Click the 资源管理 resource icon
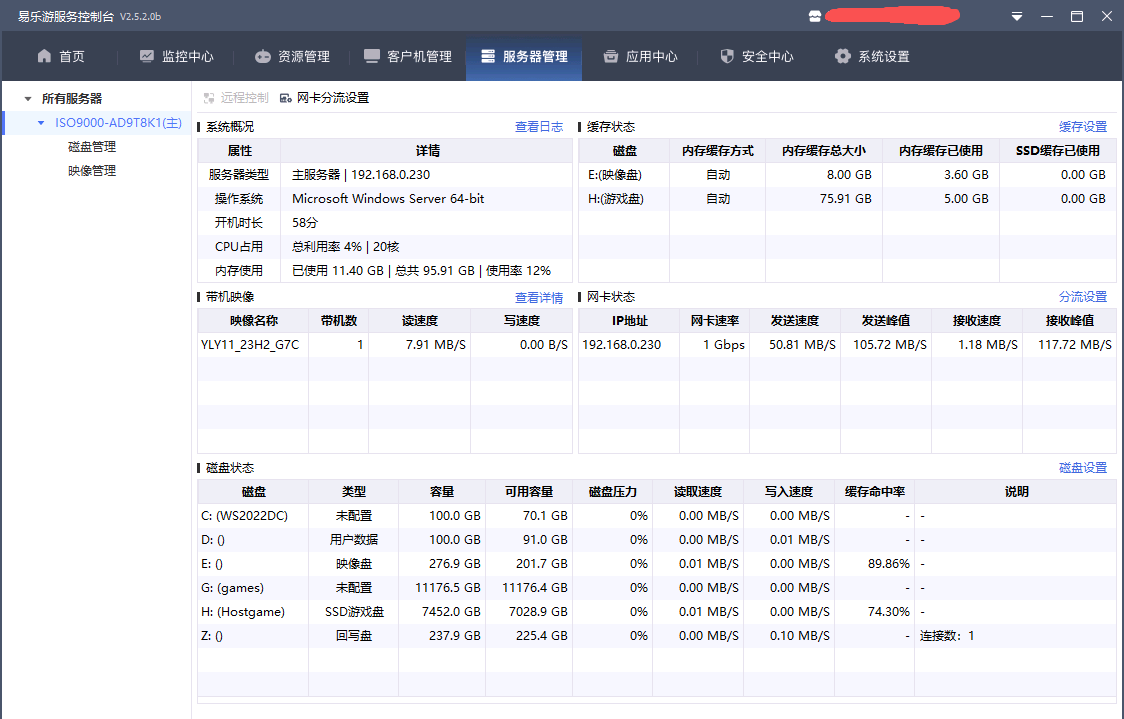Screen dimensions: 1124x719 tap(263, 56)
